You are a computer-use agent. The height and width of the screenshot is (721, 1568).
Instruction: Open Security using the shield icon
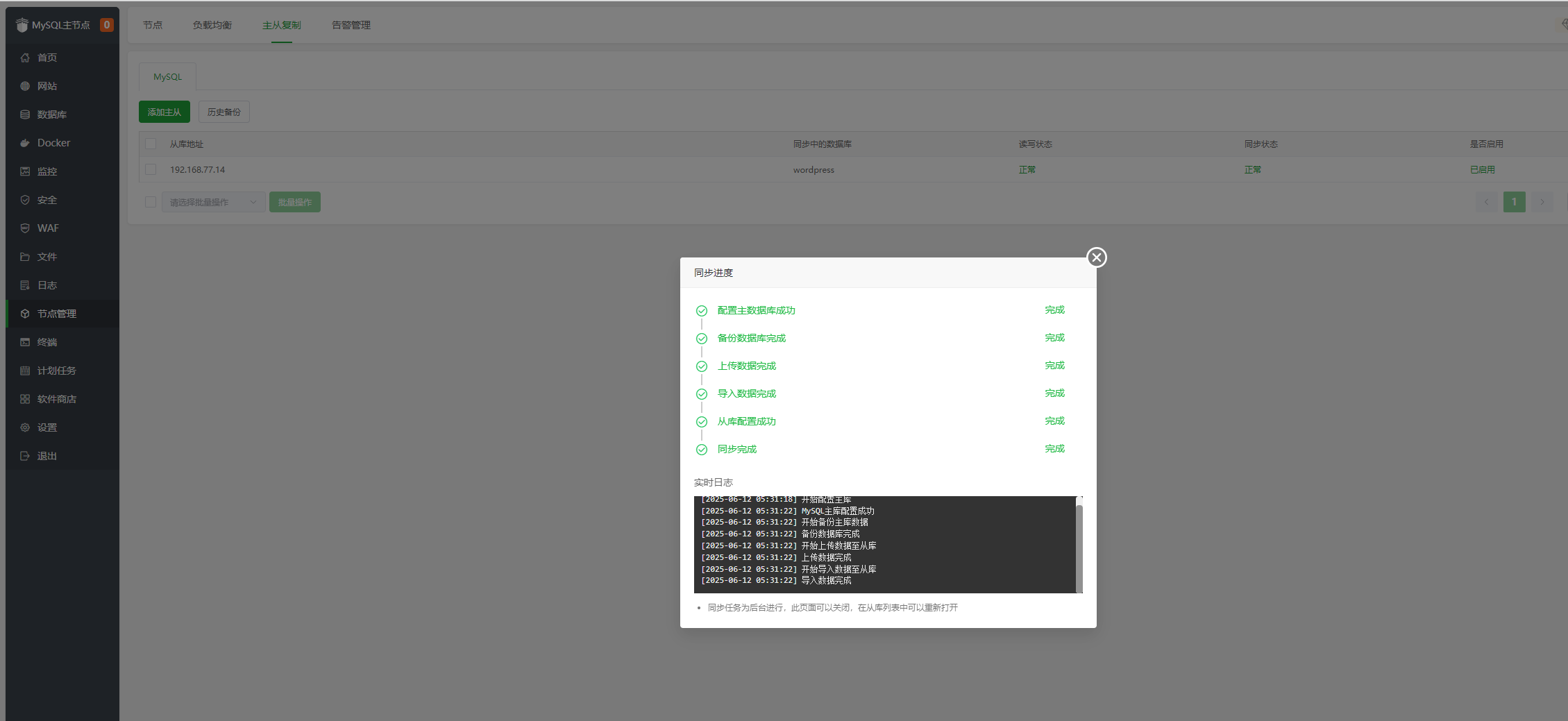[x=25, y=200]
